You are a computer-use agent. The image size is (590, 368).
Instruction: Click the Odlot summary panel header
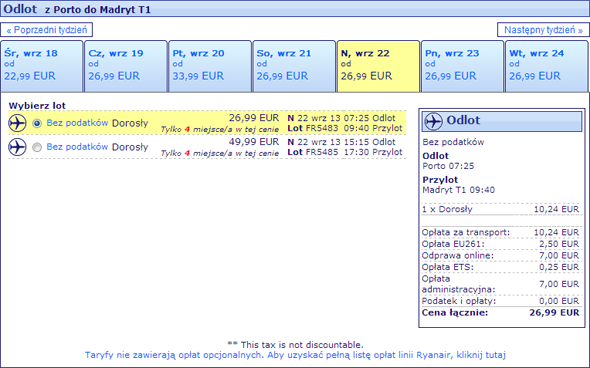point(502,121)
